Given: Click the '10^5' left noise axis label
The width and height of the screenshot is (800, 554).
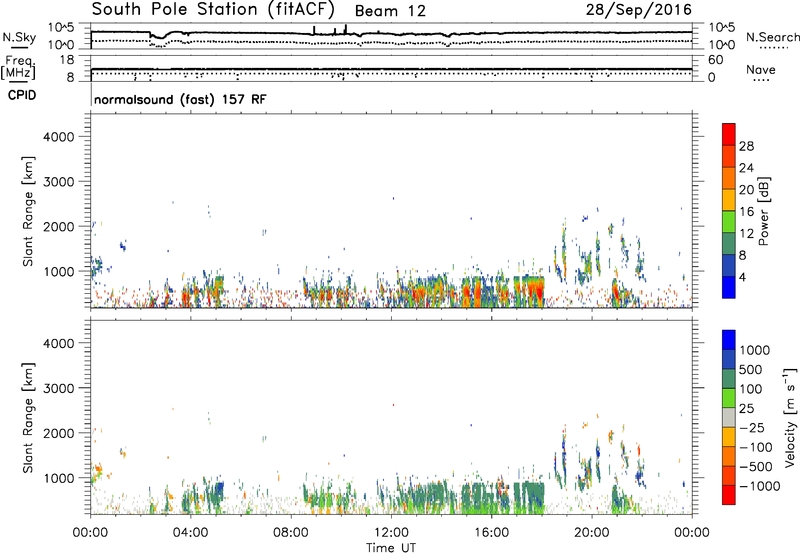Looking at the screenshot, I should point(61,27).
